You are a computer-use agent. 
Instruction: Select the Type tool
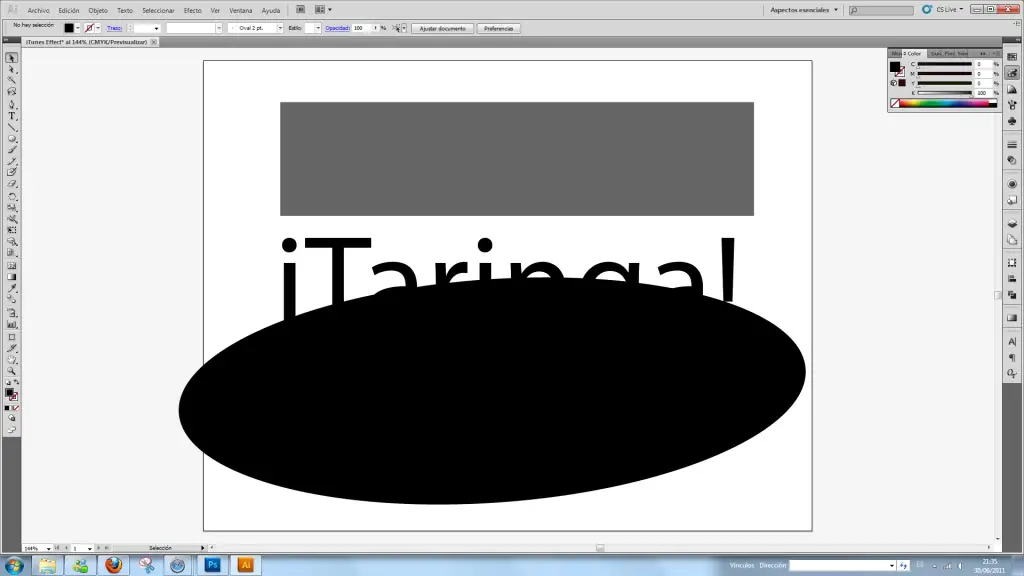tap(12, 116)
